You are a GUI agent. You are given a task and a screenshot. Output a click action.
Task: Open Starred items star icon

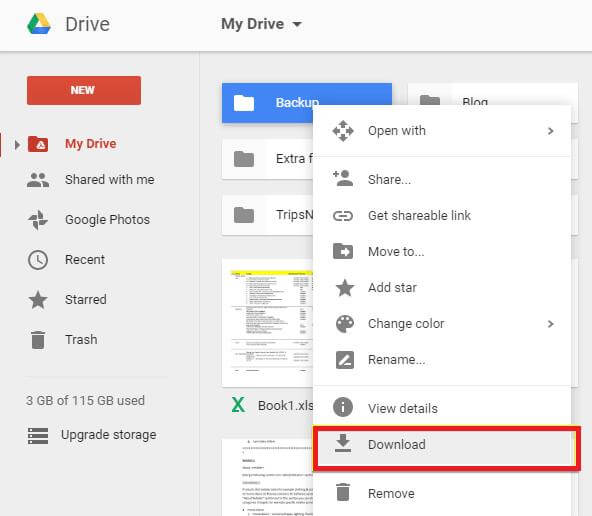coord(38,300)
